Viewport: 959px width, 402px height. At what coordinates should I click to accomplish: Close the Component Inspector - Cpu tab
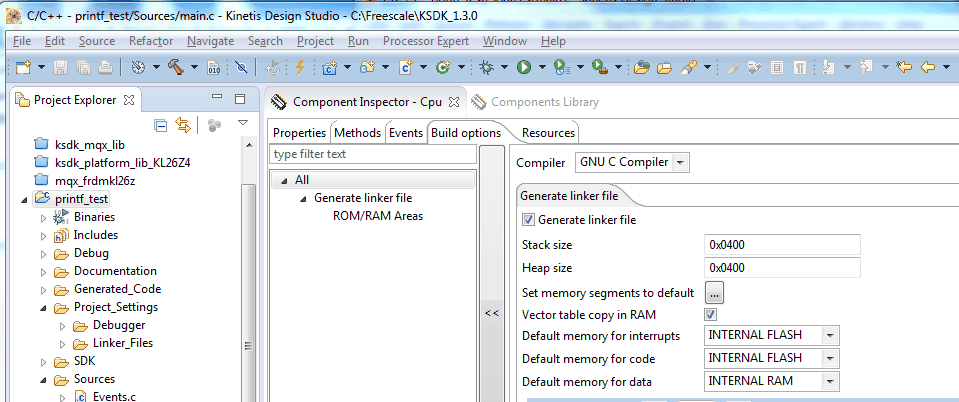click(453, 102)
